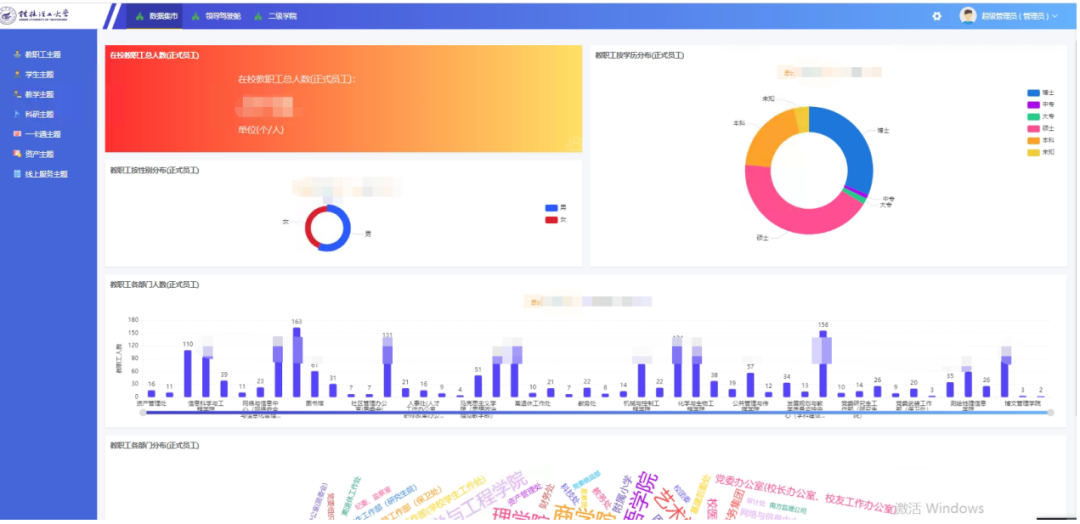Click the 学生主题 sidebar icon
The height and width of the screenshot is (524, 1080).
click(x=17, y=74)
